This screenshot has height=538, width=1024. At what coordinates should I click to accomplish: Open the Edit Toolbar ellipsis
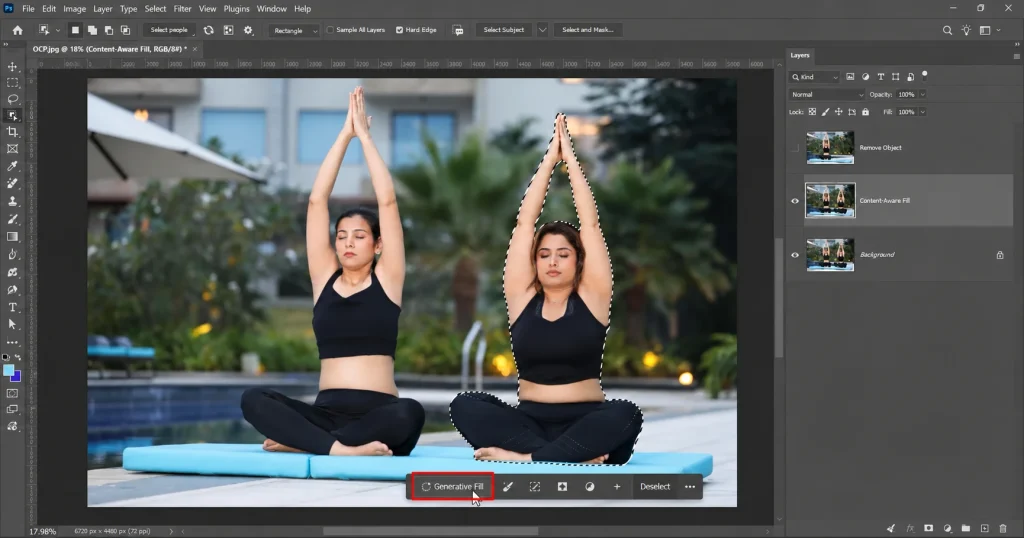click(x=12, y=342)
